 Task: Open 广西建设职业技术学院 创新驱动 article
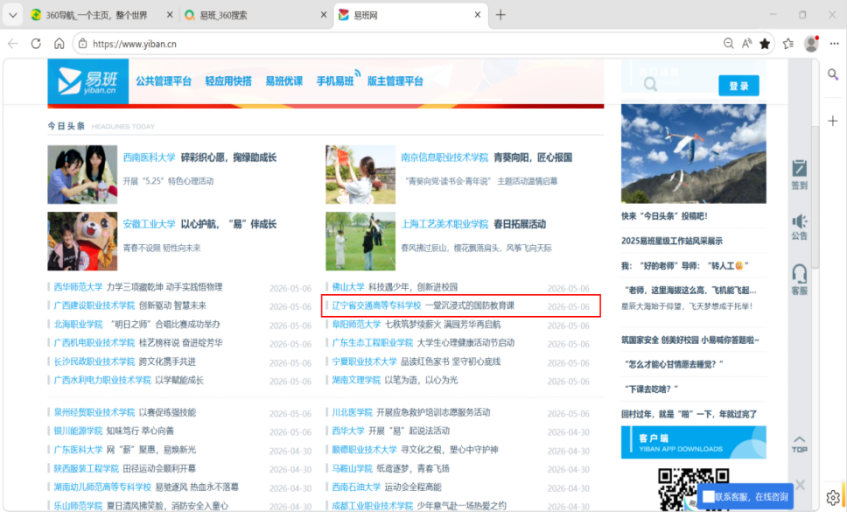point(130,306)
